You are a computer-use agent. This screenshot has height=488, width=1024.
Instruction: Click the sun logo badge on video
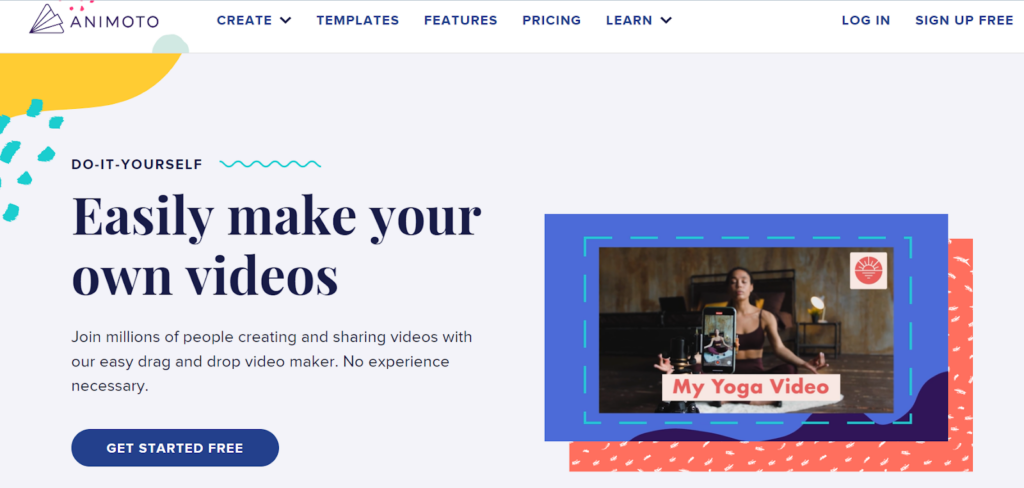(868, 270)
